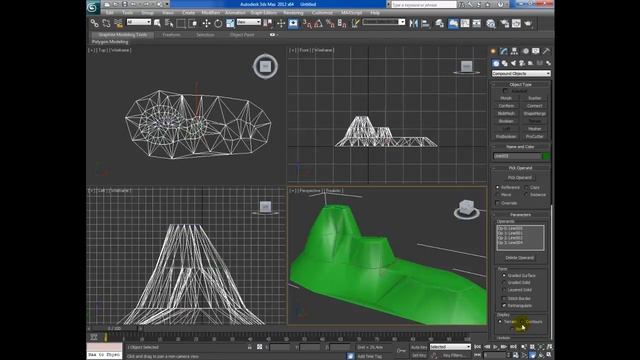The width and height of the screenshot is (640, 360).
Task: Open the Customize menu
Action: [x=322, y=13]
